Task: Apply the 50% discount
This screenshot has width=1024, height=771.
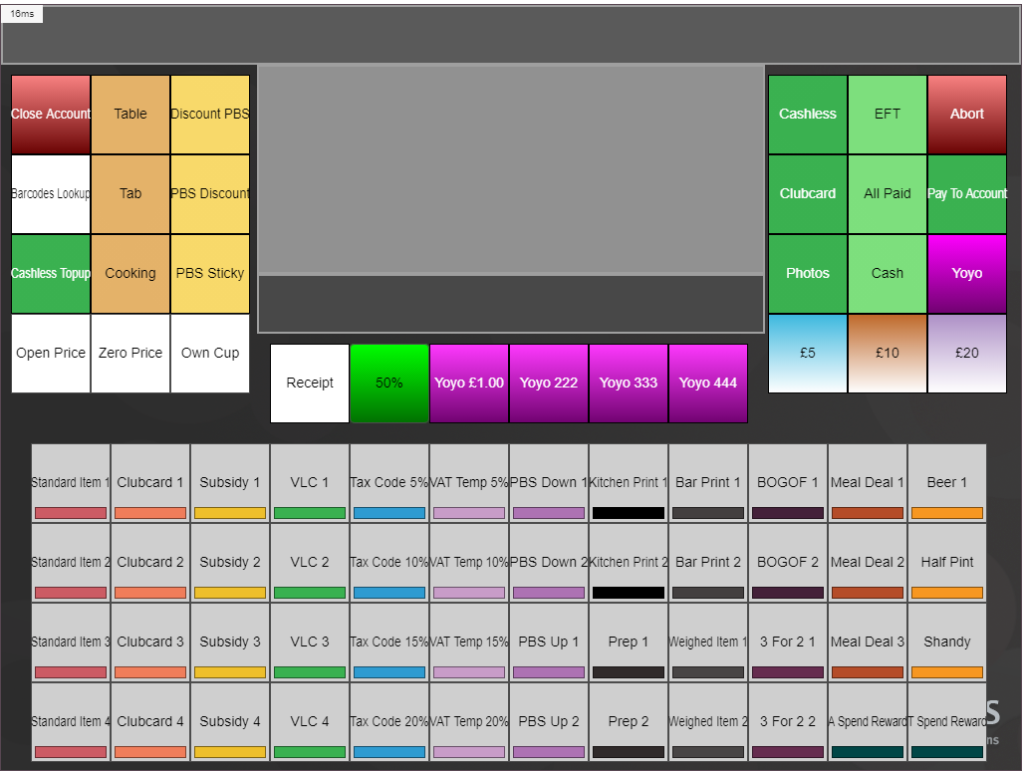Action: tap(389, 383)
